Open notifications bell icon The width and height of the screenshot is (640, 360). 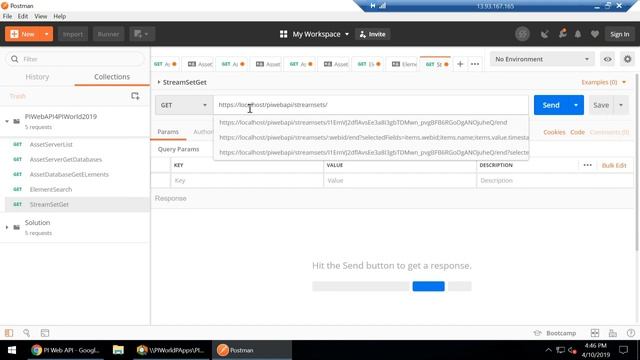point(578,34)
